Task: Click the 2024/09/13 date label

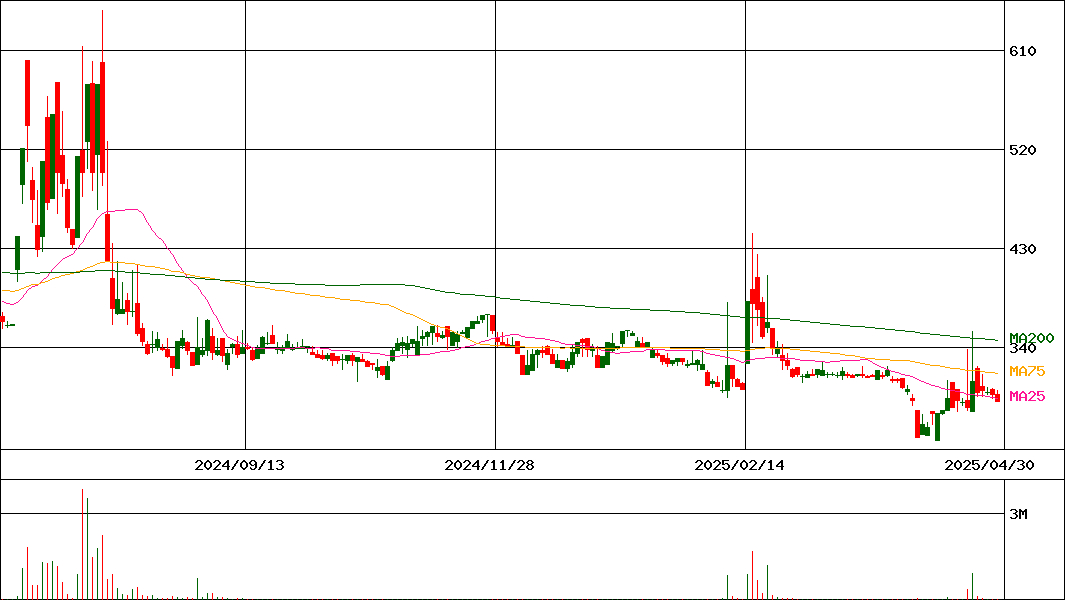Action: (239, 465)
